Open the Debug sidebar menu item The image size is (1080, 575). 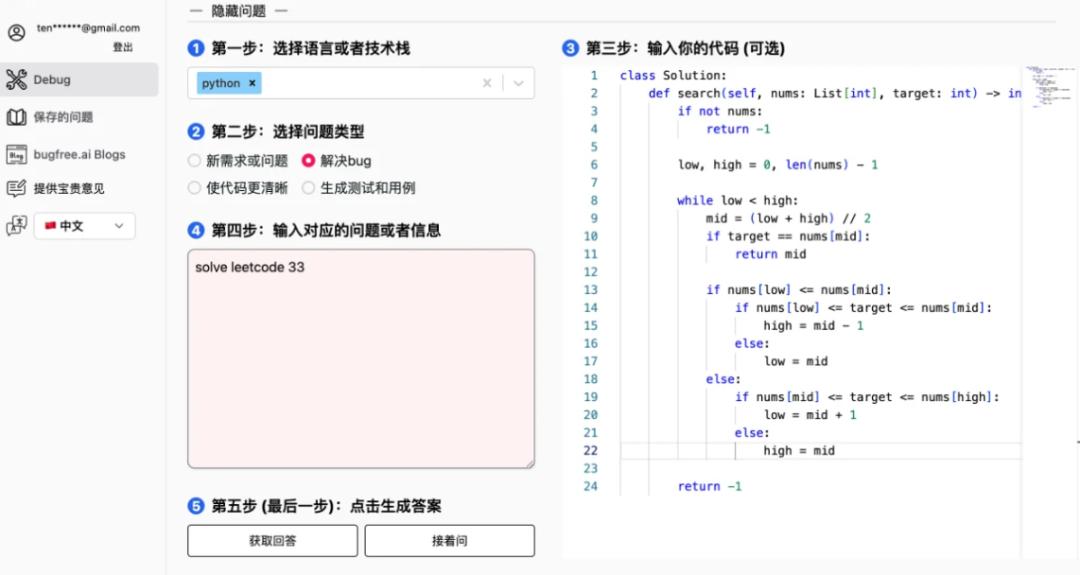[x=52, y=80]
